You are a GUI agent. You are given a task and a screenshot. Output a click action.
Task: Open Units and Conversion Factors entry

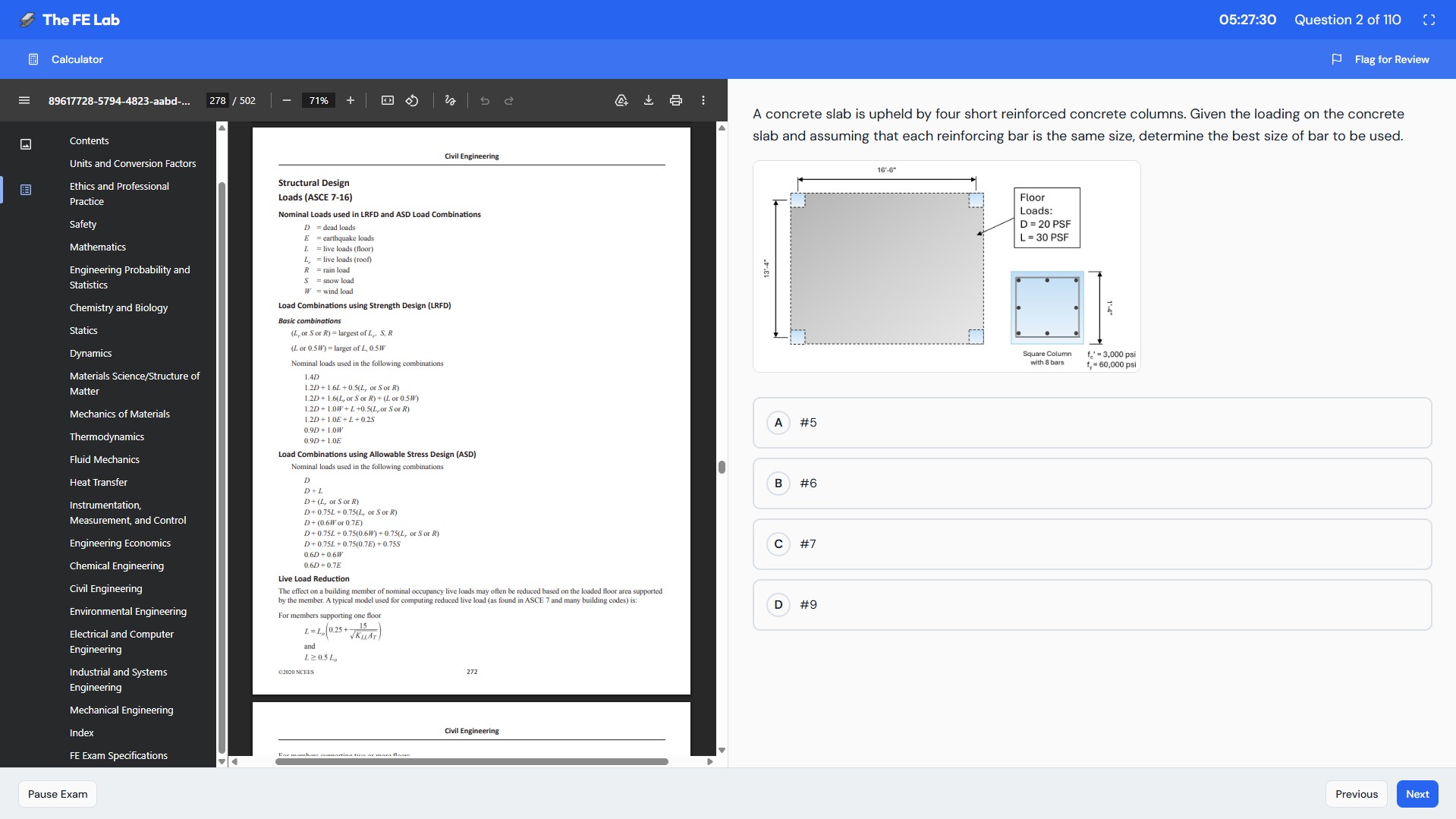(133, 163)
